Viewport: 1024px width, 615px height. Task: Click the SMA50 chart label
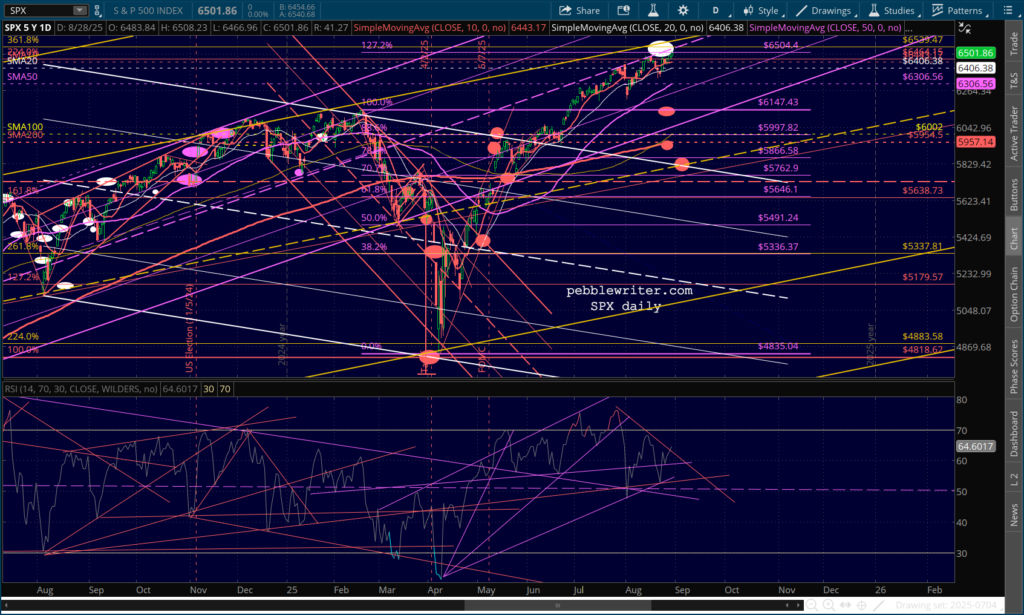pos(22,76)
